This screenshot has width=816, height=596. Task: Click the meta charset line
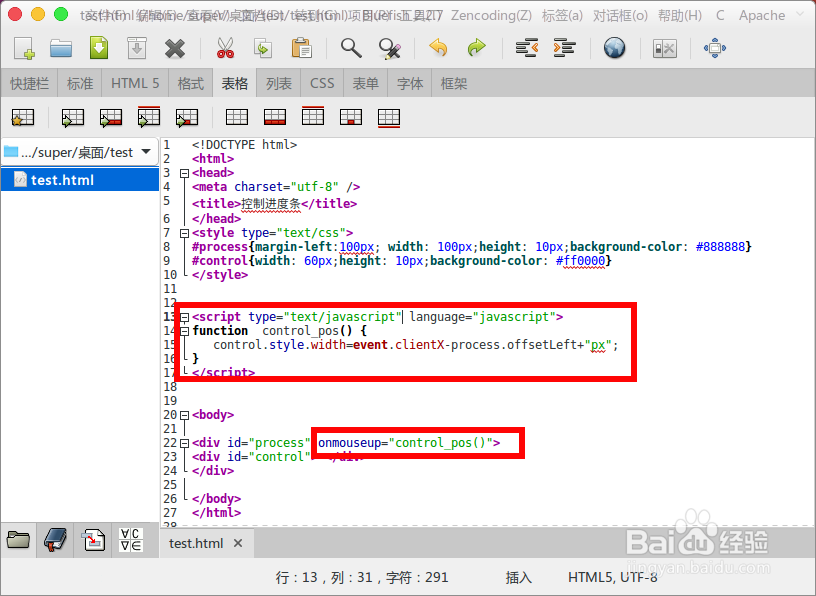click(276, 187)
